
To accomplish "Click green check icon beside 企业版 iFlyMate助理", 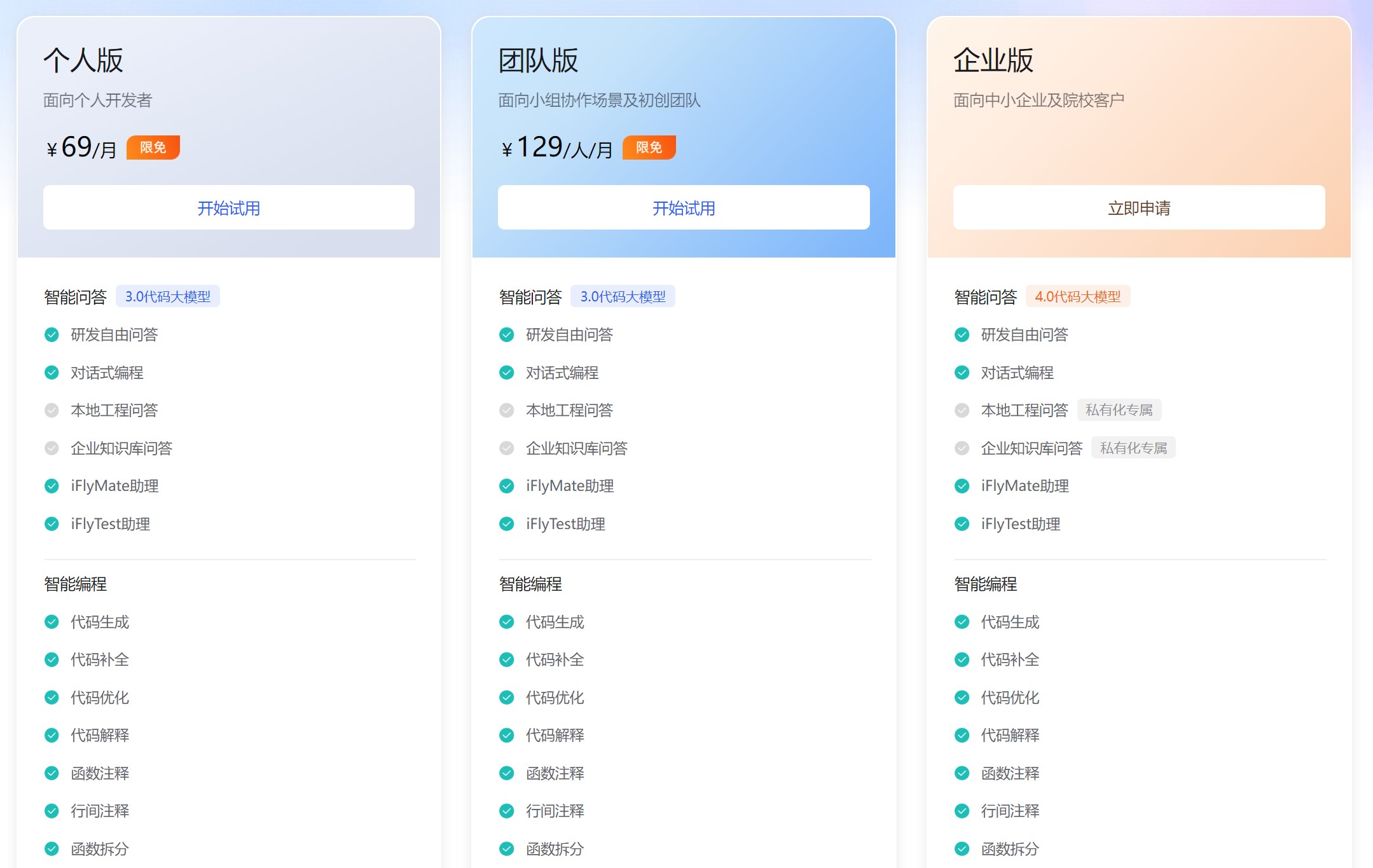I will 962,486.
